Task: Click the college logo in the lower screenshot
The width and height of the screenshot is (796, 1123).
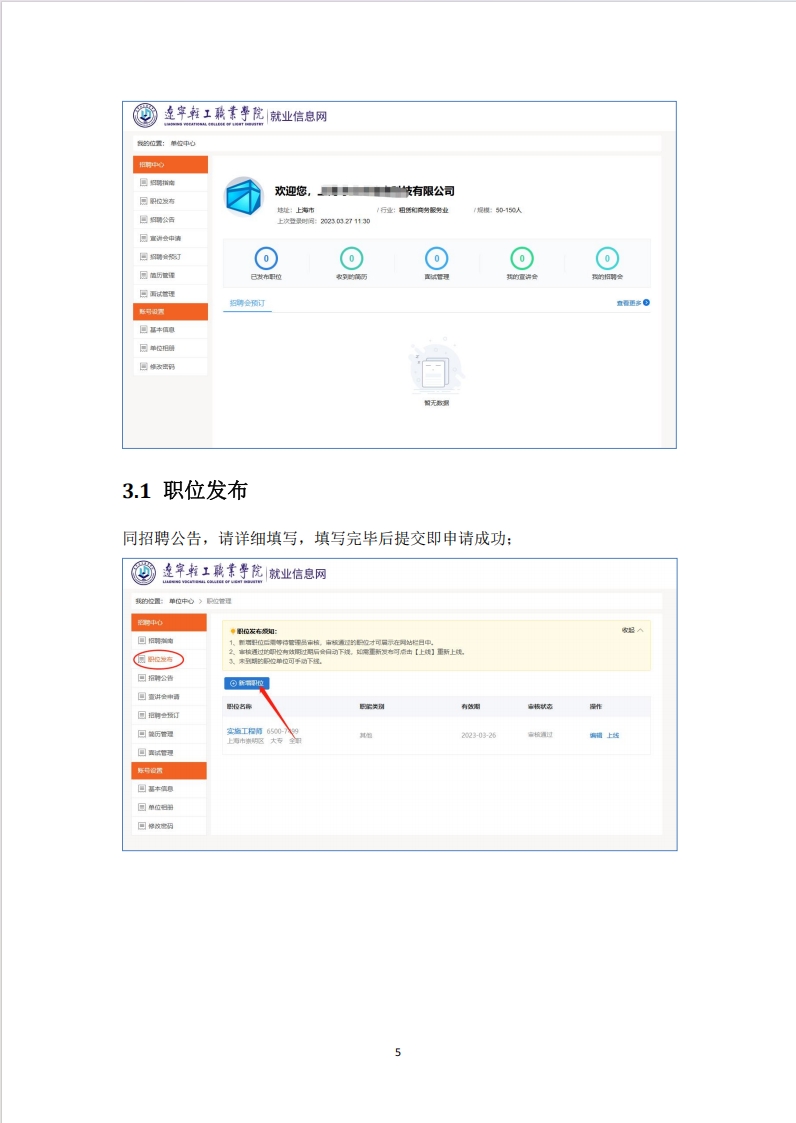Action: 143,573
